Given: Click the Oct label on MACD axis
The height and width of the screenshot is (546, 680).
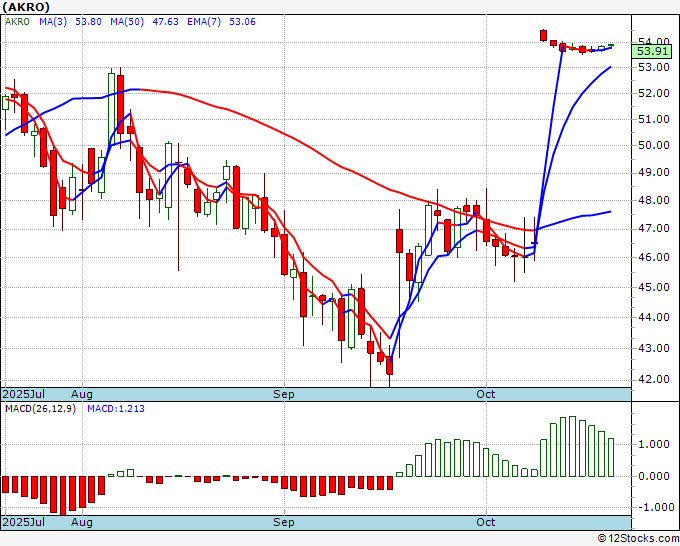Looking at the screenshot, I should coord(486,522).
